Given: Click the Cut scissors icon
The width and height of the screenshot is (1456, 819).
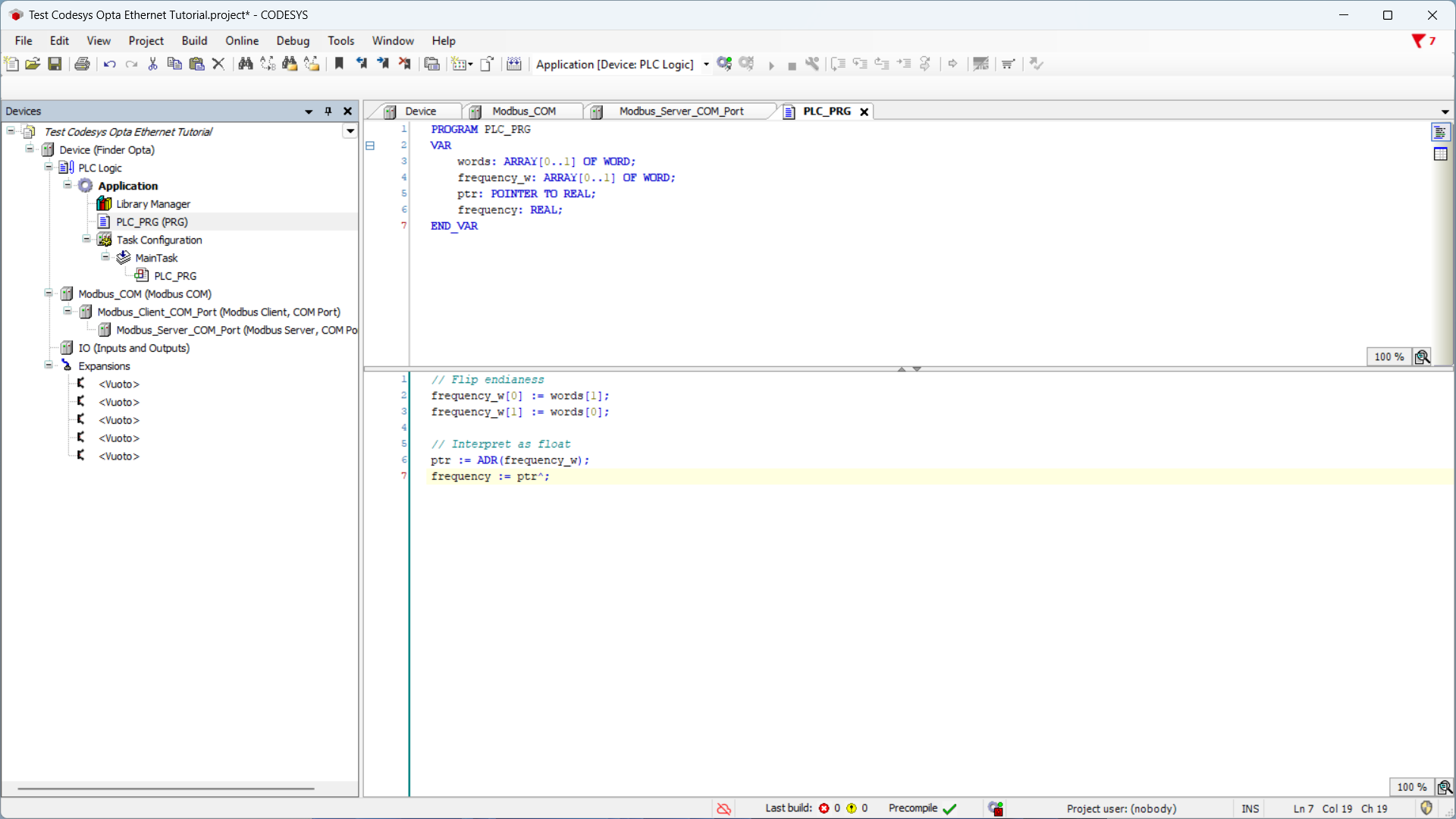Looking at the screenshot, I should (x=152, y=64).
